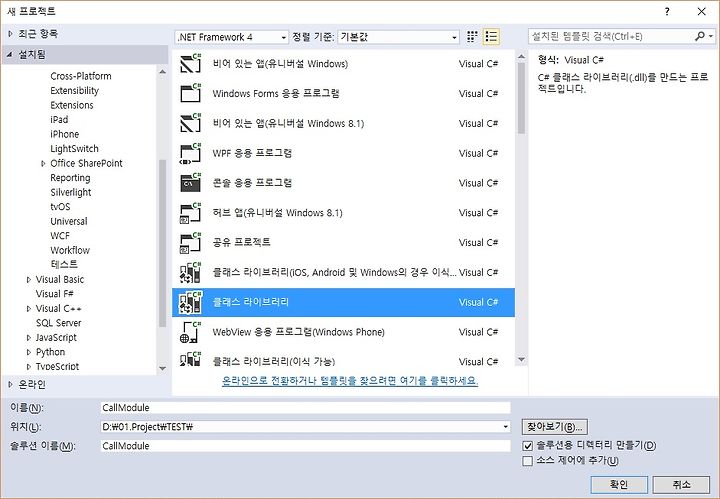Screen dimensions: 720x499
Task: Select the Cross-Platform category
Action: [81, 76]
